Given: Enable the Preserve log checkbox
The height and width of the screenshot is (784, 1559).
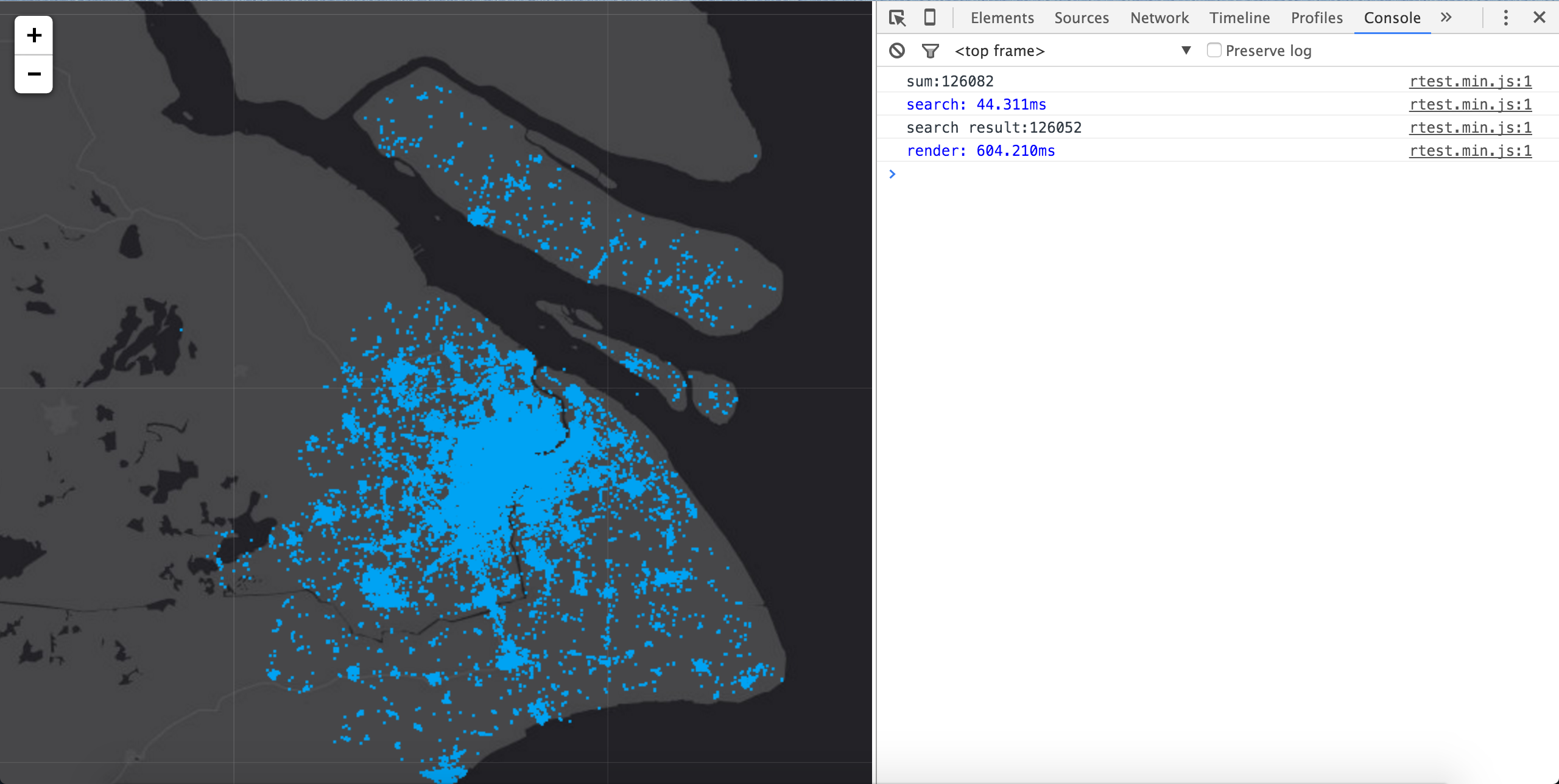Looking at the screenshot, I should tap(1214, 51).
